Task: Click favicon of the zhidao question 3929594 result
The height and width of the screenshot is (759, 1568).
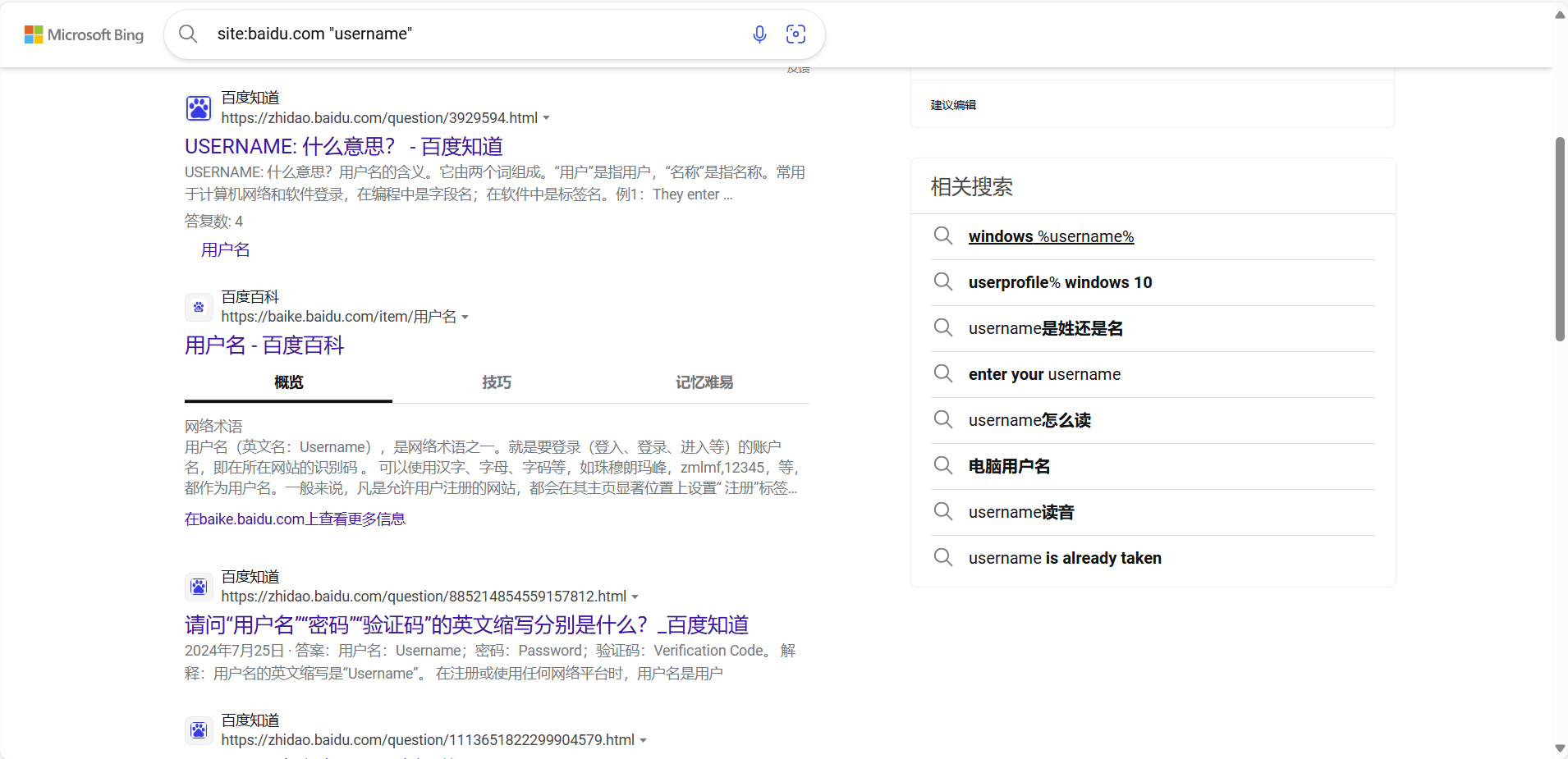Action: click(x=199, y=107)
